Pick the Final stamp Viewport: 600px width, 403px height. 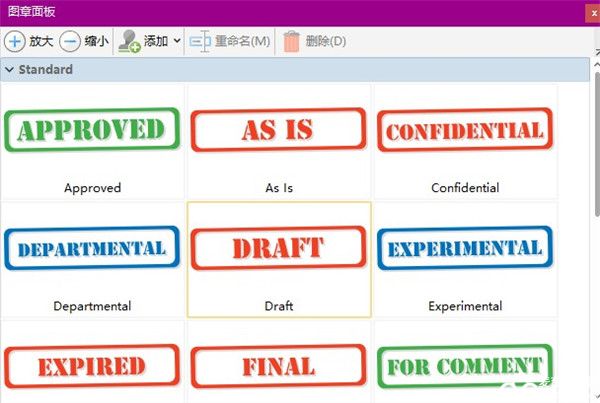pos(279,366)
